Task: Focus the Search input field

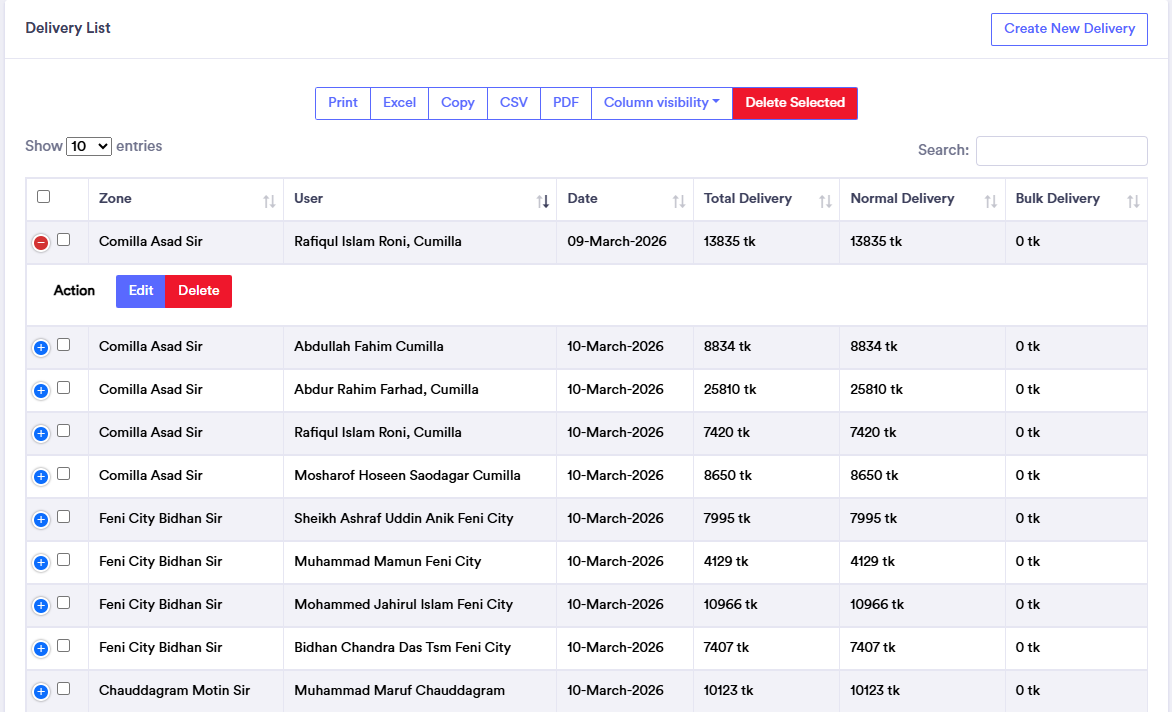Action: [x=1061, y=151]
